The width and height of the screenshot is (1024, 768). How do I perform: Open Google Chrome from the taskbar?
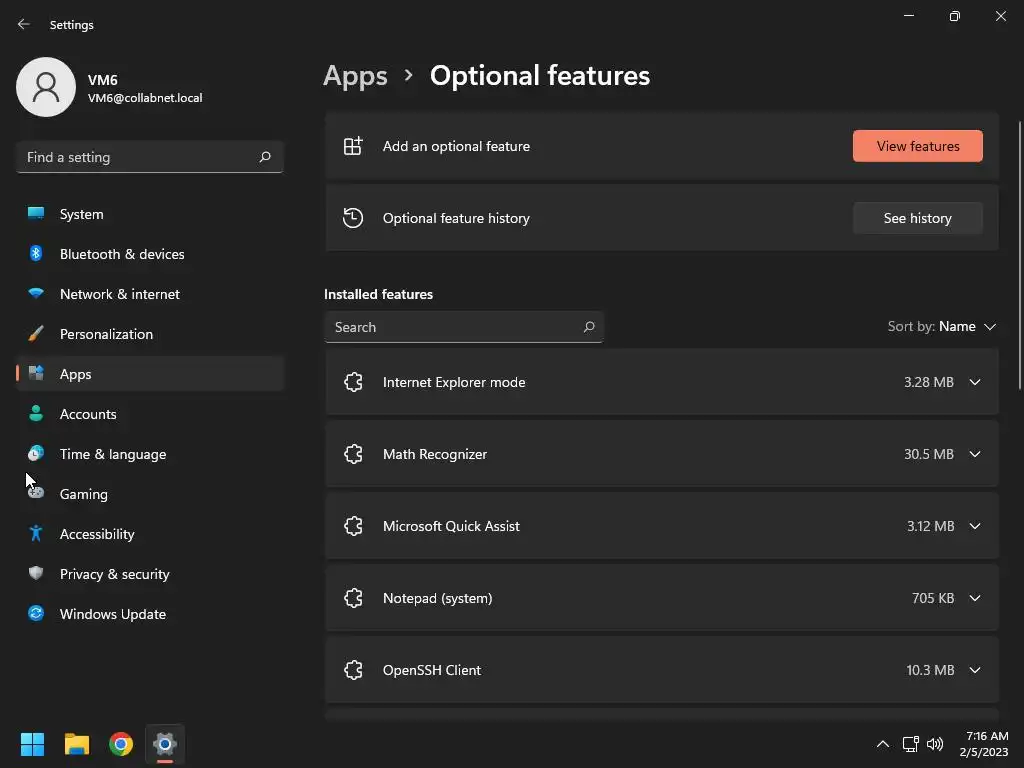tap(121, 744)
